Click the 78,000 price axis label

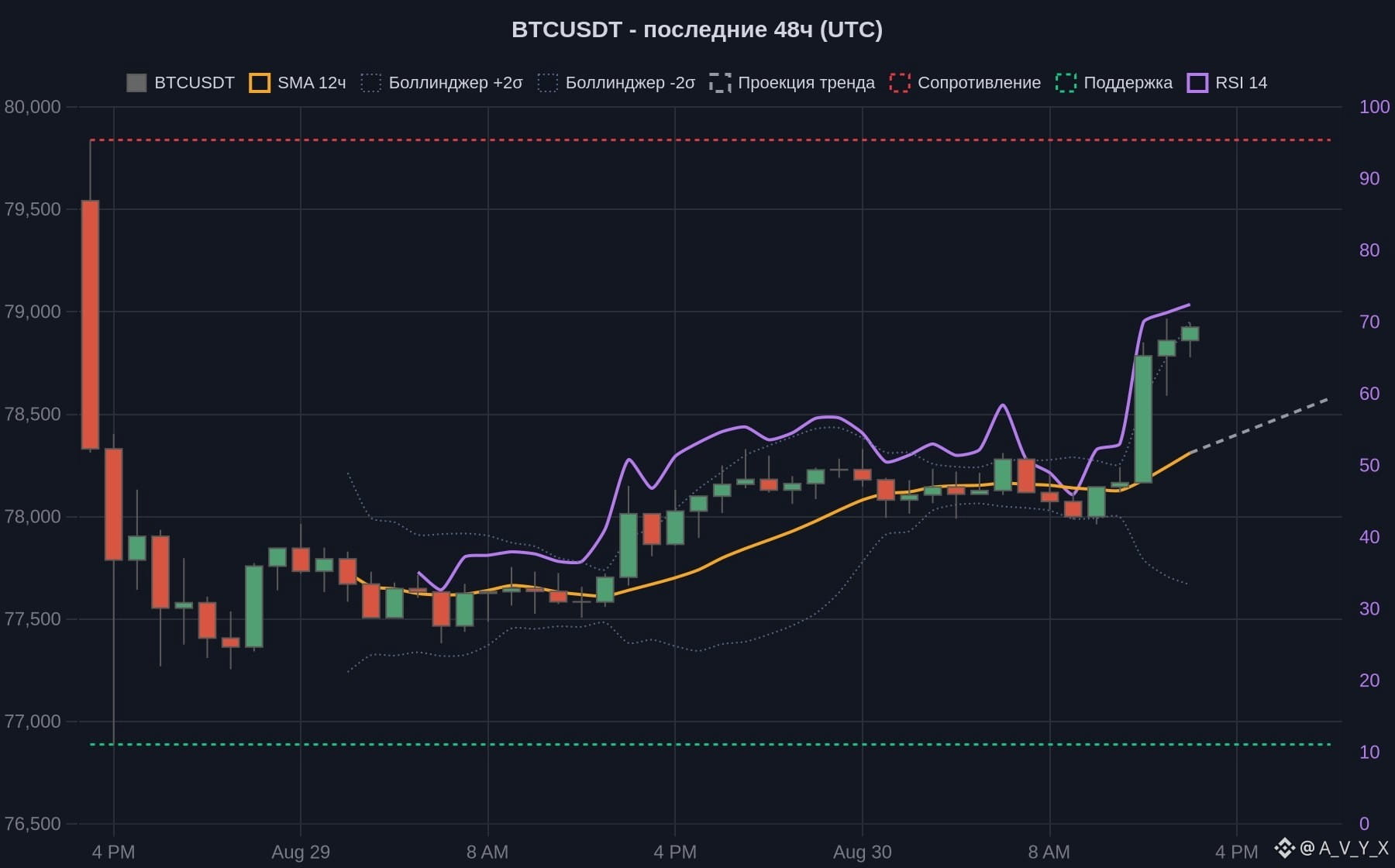(33, 516)
